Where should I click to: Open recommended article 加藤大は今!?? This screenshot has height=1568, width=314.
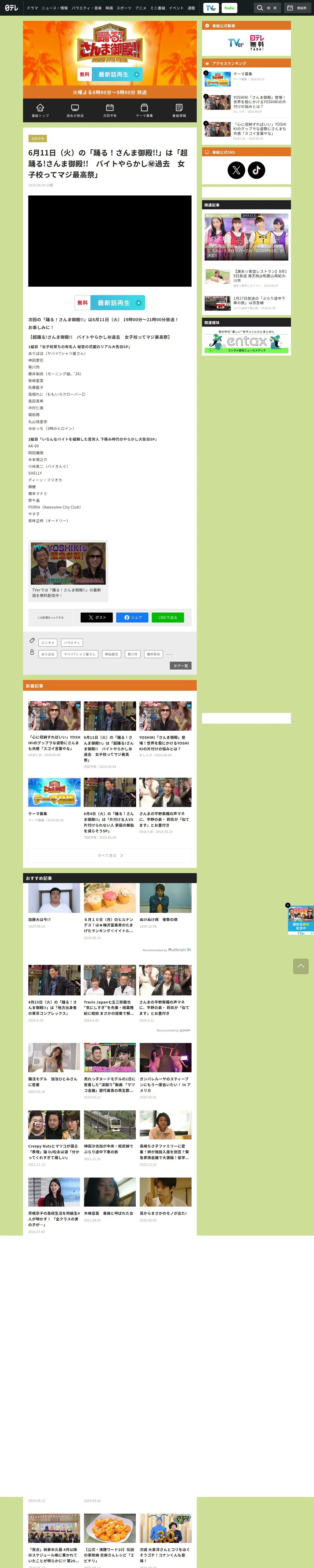[x=54, y=906]
